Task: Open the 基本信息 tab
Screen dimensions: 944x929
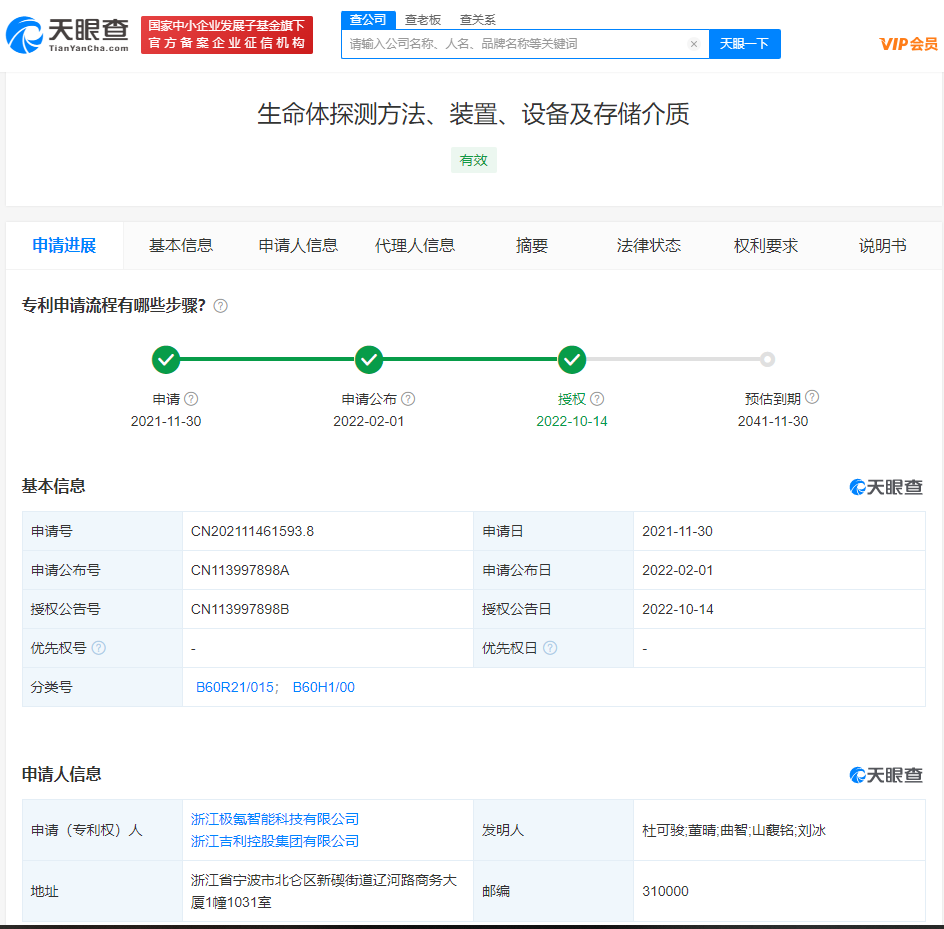Action: click(181, 246)
